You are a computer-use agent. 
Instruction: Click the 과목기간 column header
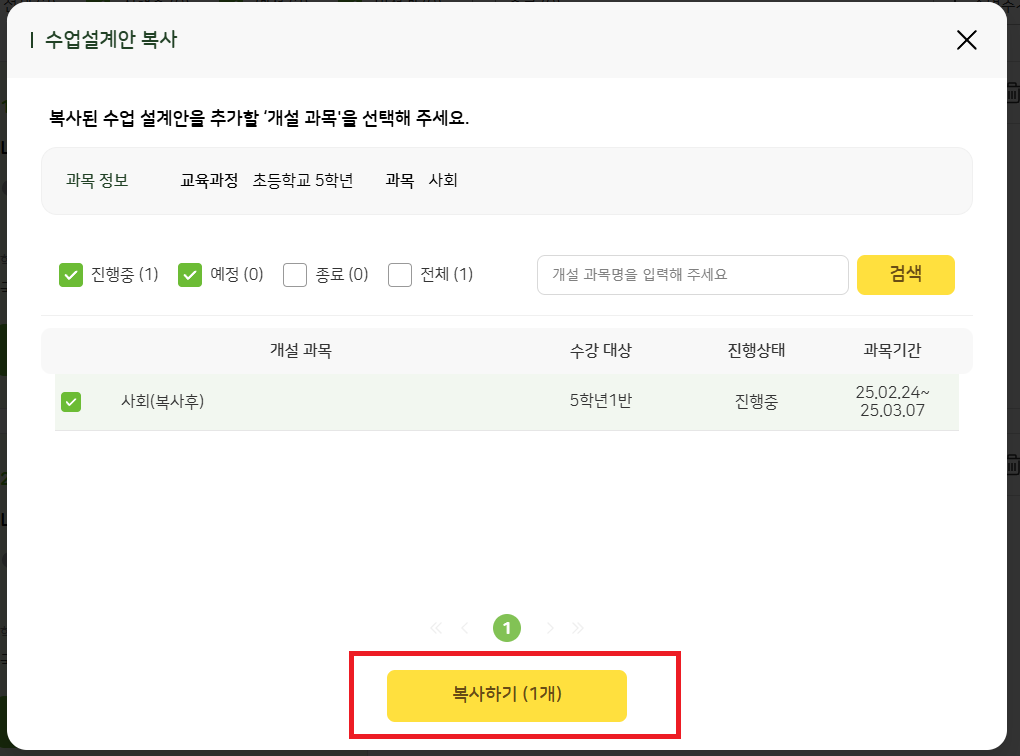(892, 351)
